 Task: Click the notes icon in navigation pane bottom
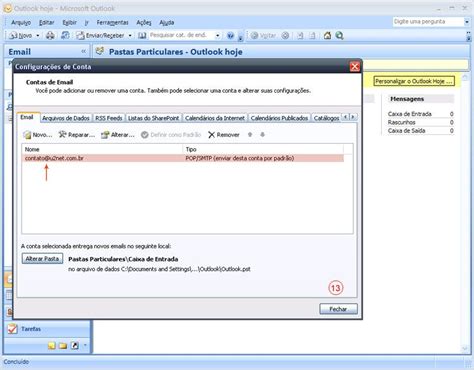click(52, 346)
